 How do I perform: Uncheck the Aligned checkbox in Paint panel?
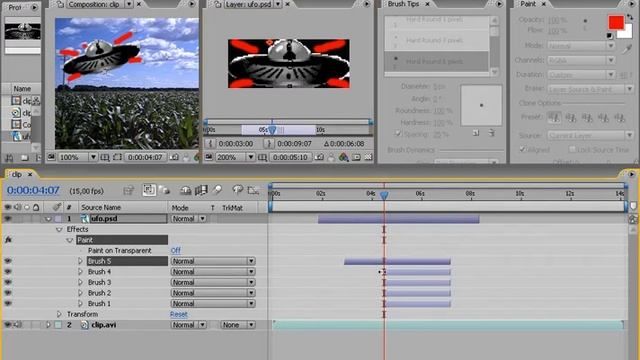(522, 149)
